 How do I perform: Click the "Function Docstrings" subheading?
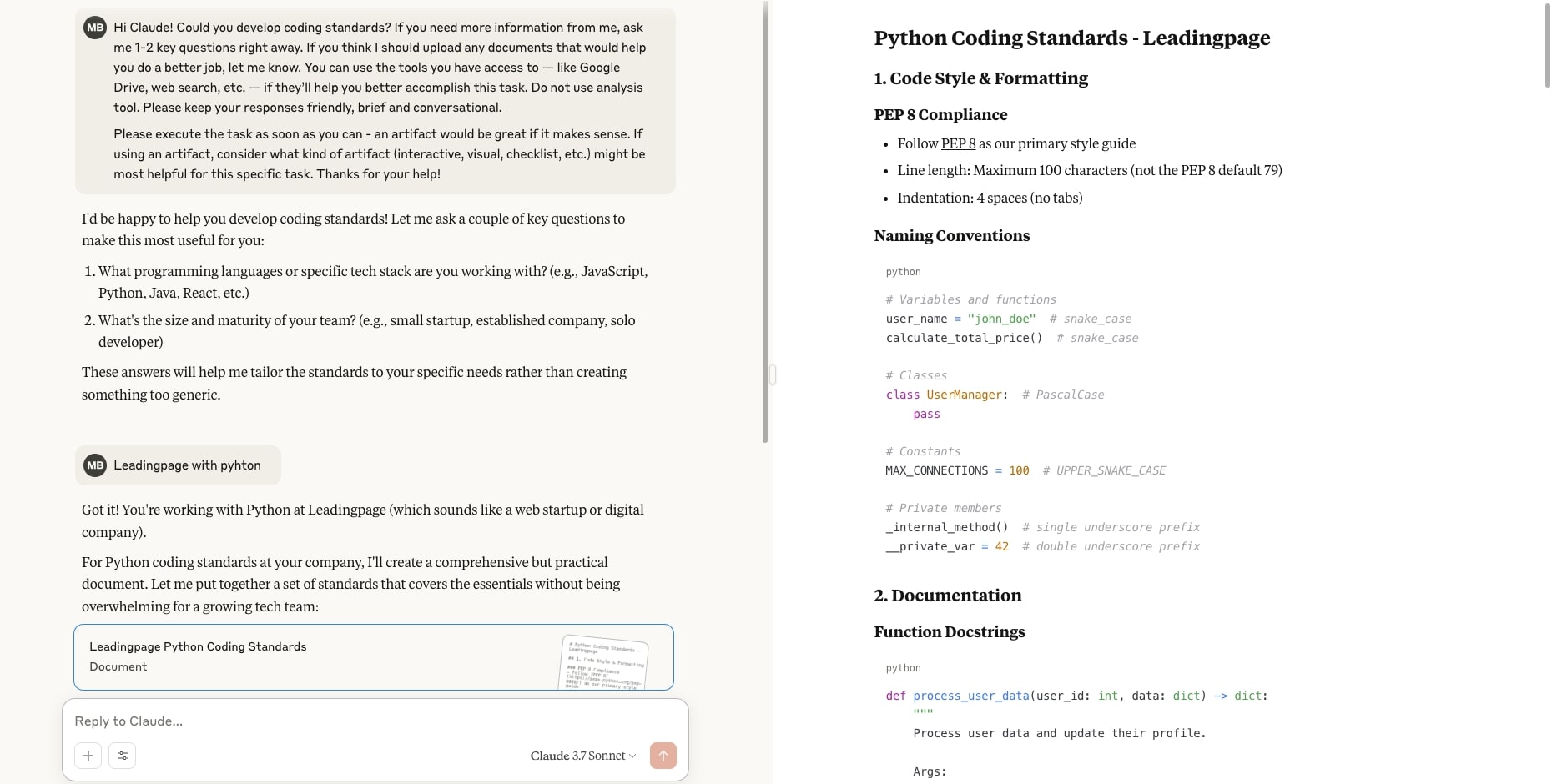pos(949,632)
